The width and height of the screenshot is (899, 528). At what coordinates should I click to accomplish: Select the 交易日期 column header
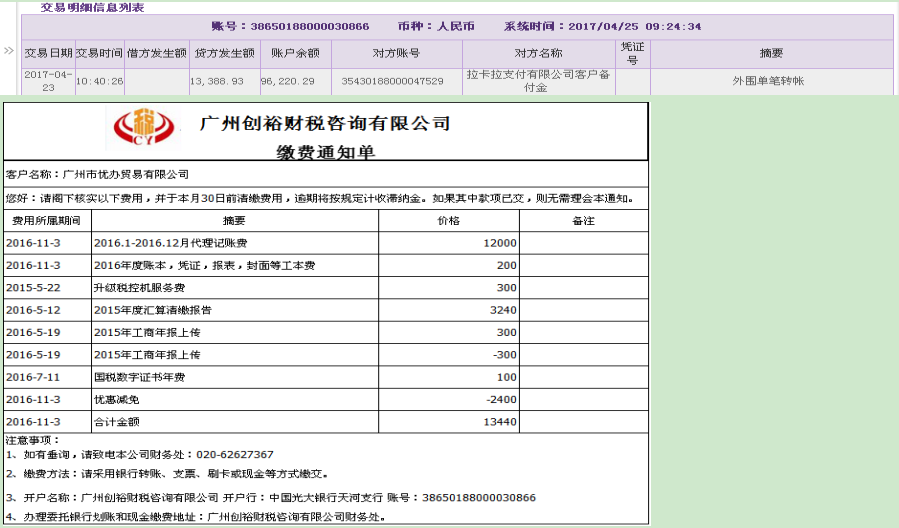point(48,54)
